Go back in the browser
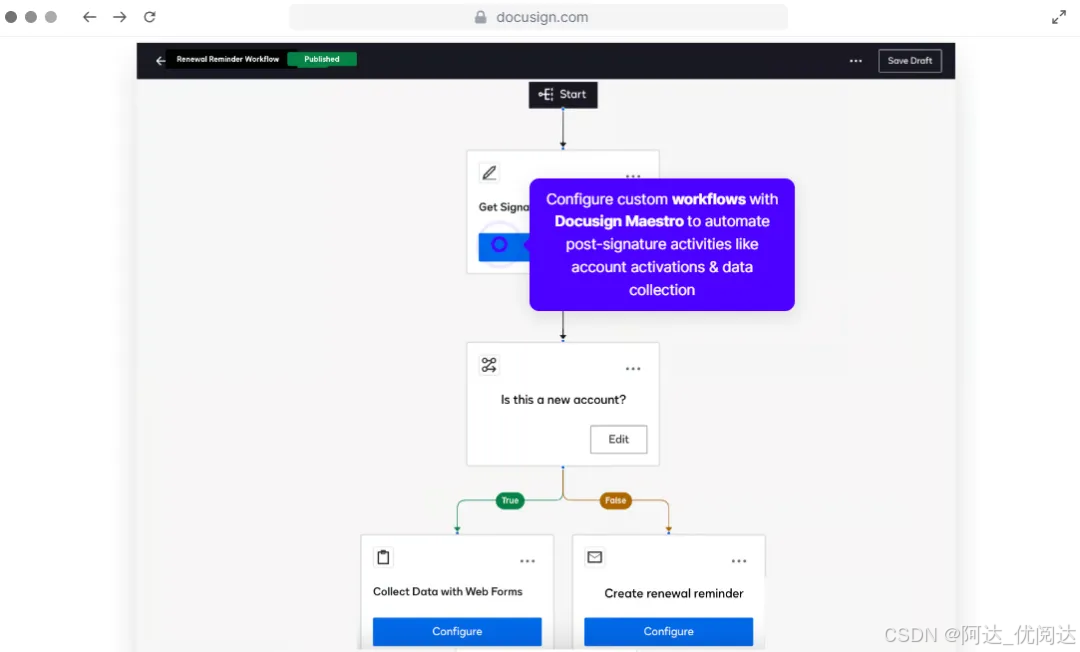The width and height of the screenshot is (1080, 652). click(90, 17)
